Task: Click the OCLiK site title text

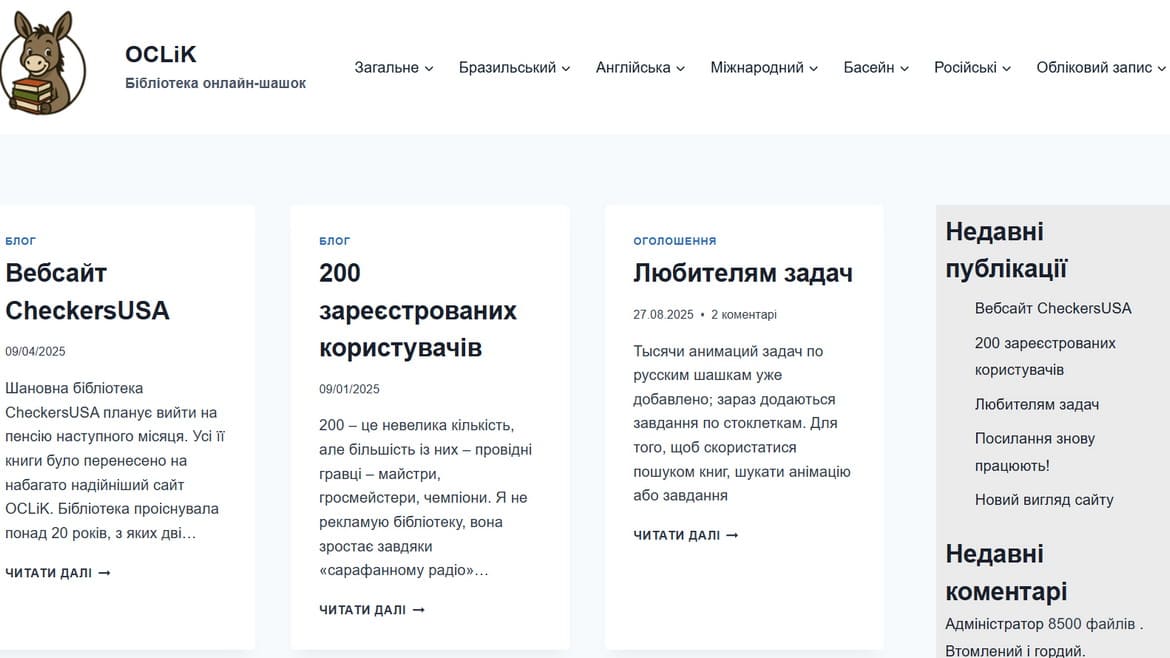Action: coord(160,54)
